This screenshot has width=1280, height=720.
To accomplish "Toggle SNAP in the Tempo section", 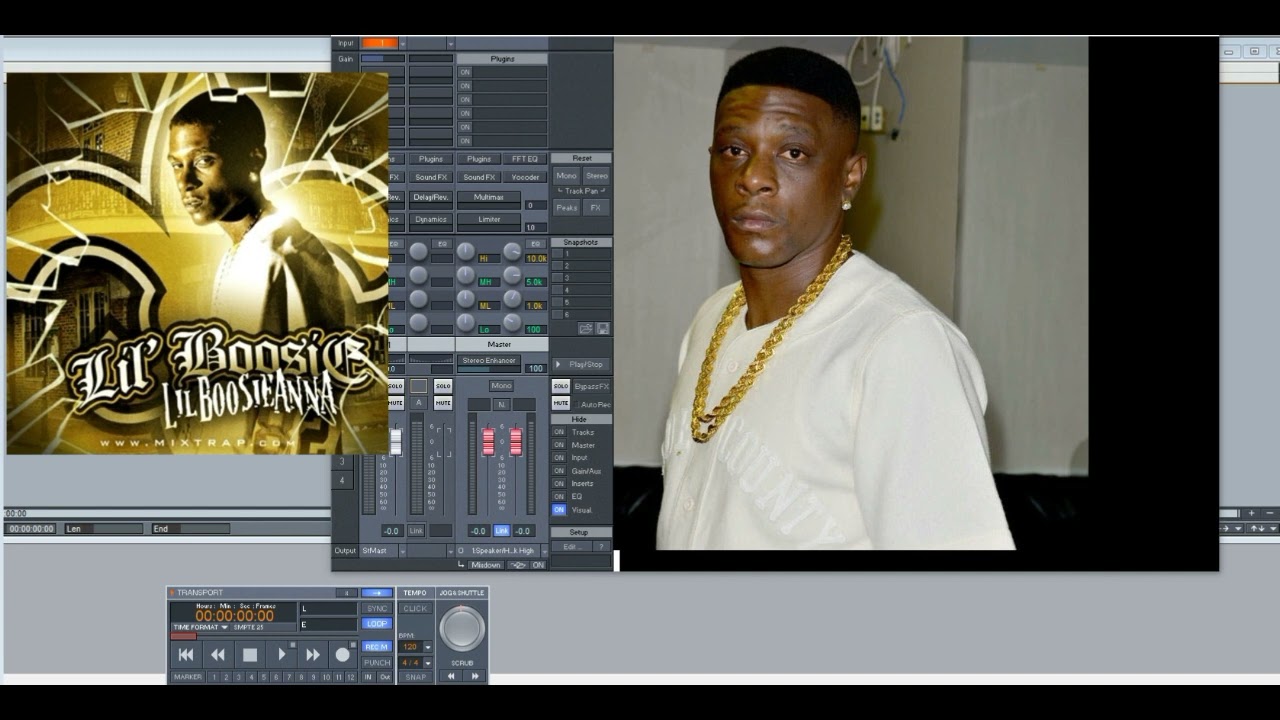I will point(415,677).
